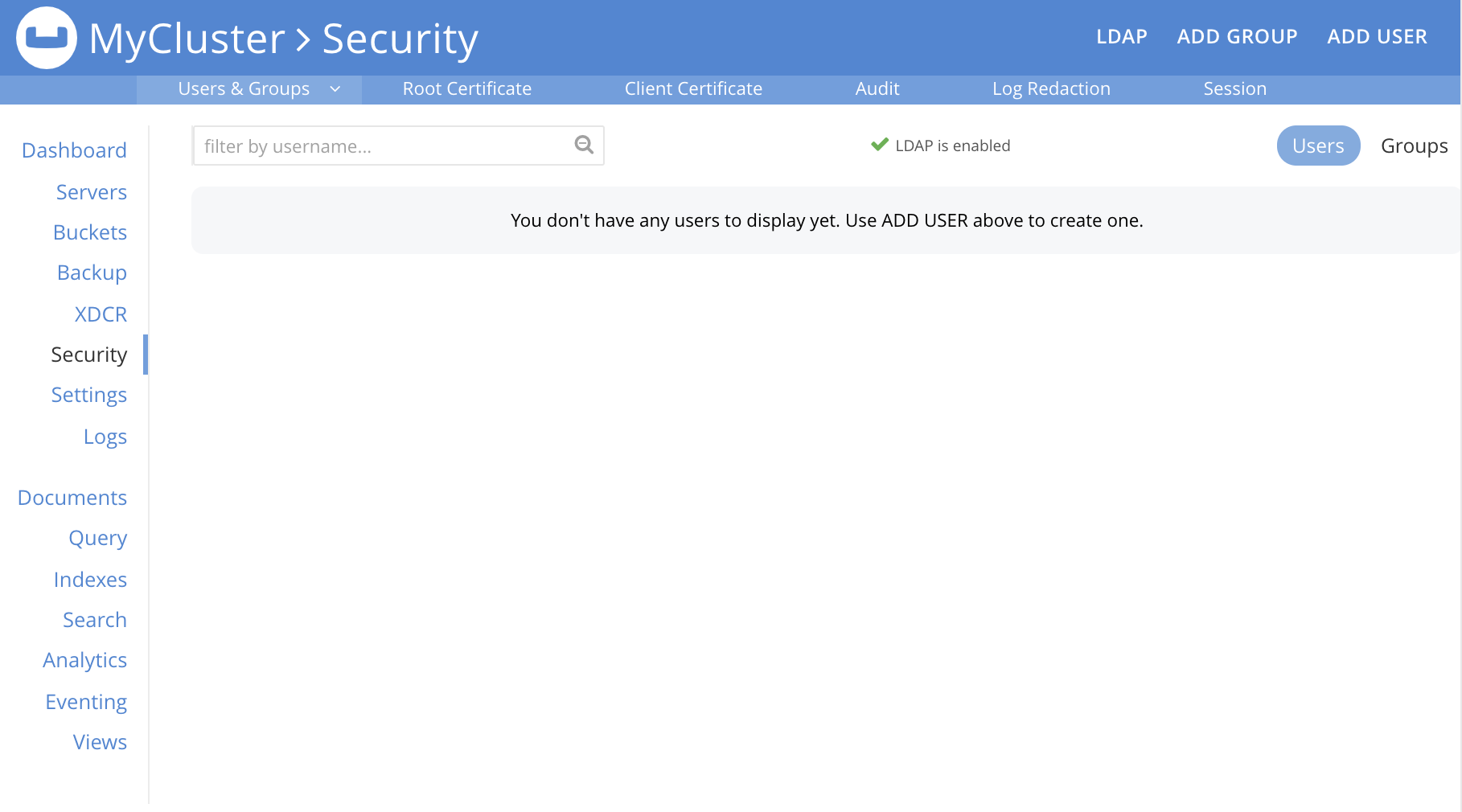
Task: Open the Client Certificate tab
Action: pos(693,89)
